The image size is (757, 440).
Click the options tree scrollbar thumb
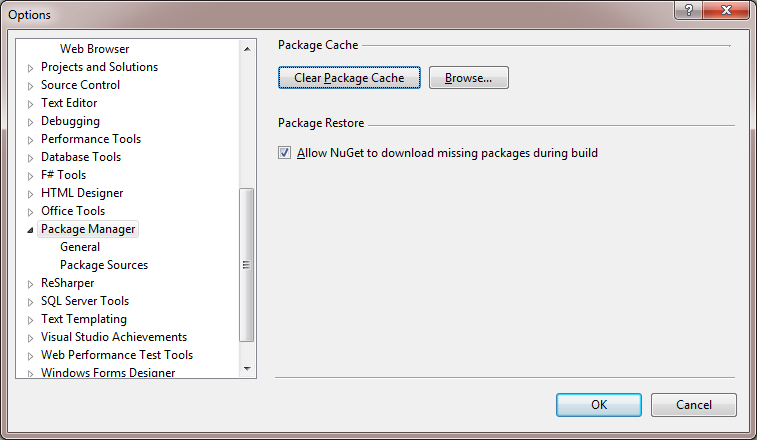pyautogui.click(x=247, y=265)
